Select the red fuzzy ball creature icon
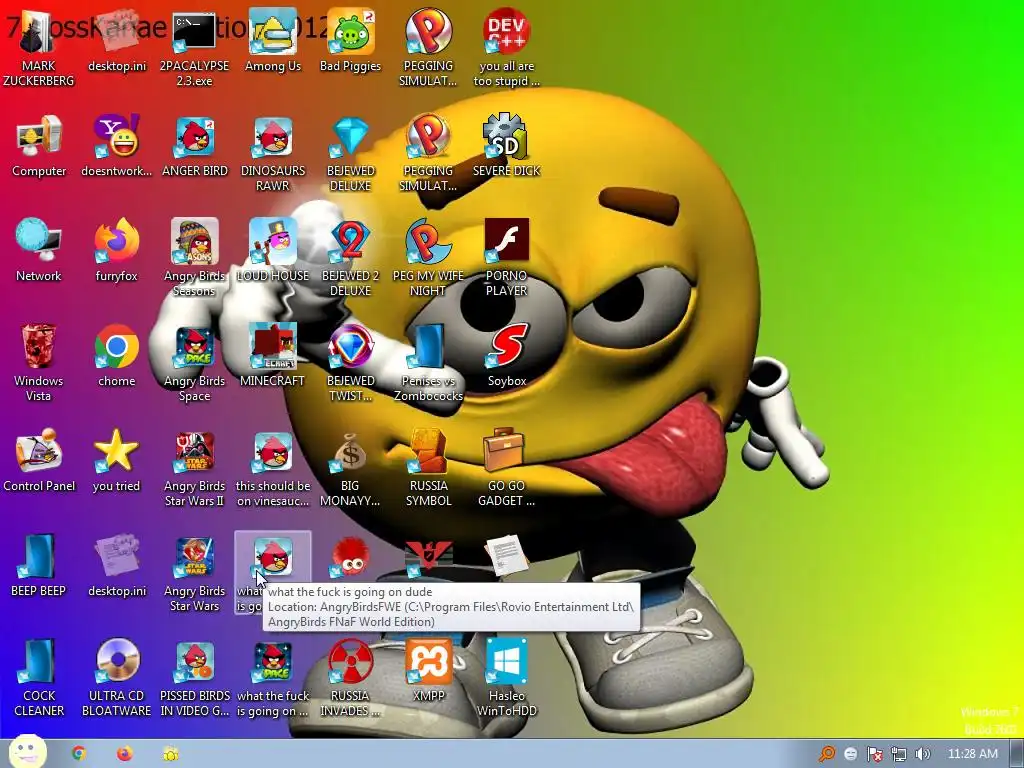 tap(350, 556)
